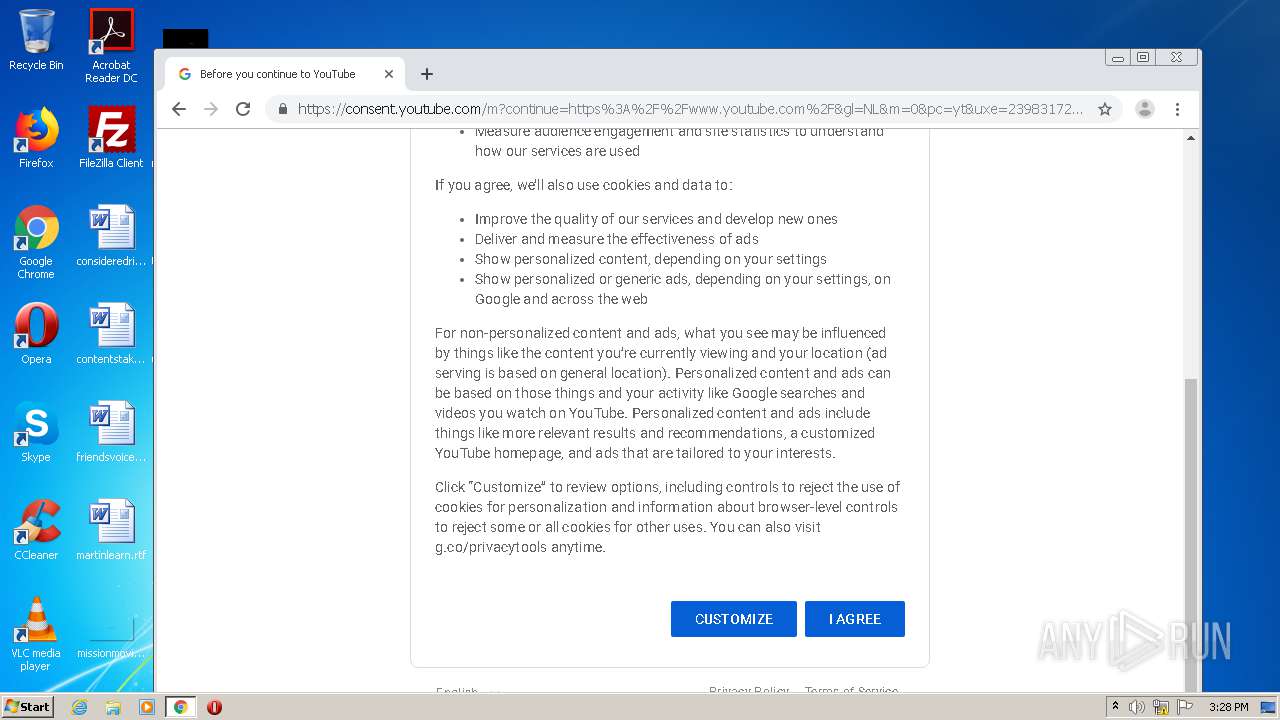View site security lock information
The width and height of the screenshot is (1280, 720).
283,109
